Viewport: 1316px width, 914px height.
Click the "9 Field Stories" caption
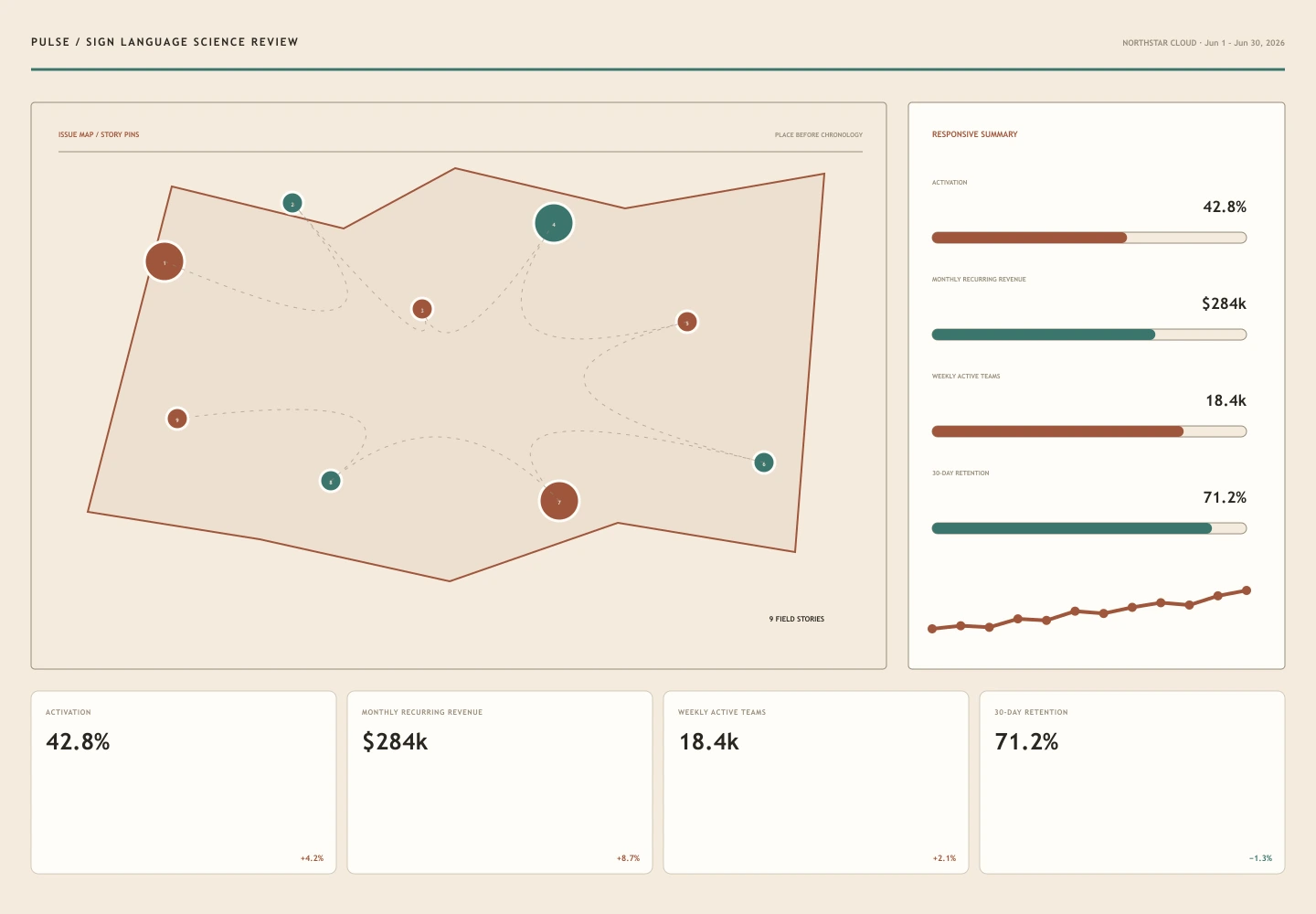(x=797, y=619)
